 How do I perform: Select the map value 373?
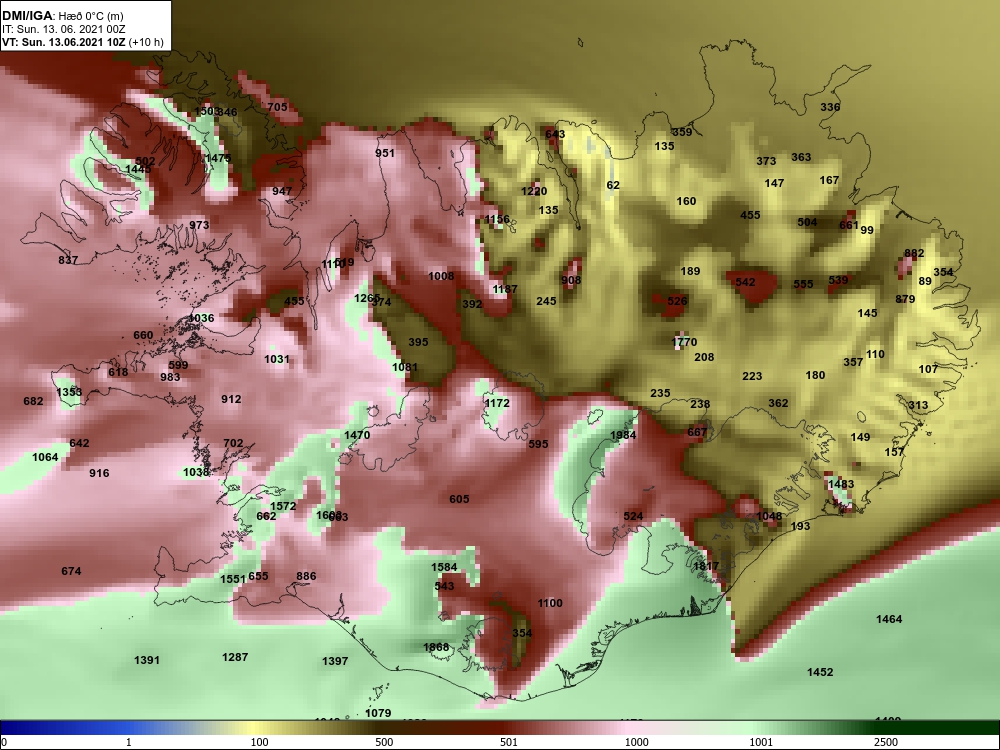tap(766, 161)
